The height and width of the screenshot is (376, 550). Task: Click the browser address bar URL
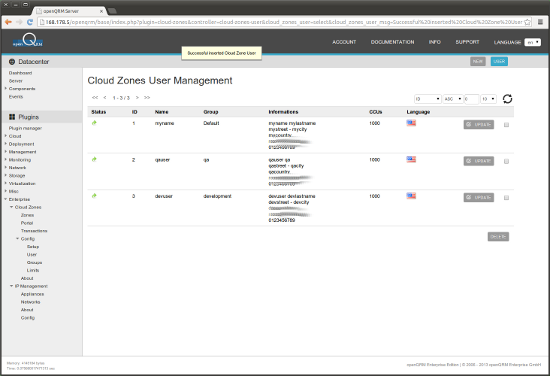(x=284, y=22)
